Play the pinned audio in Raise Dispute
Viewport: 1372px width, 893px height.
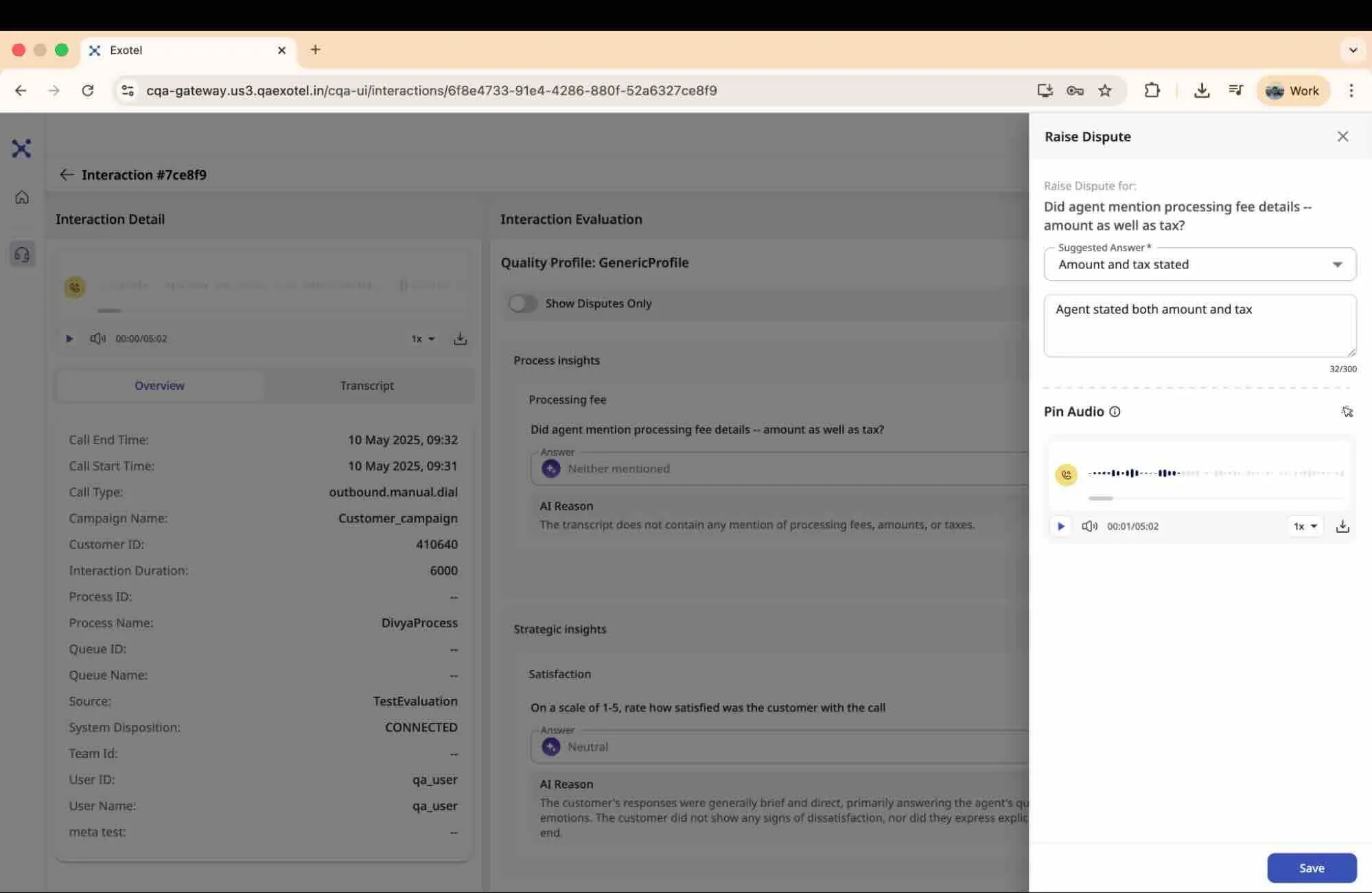pyautogui.click(x=1060, y=526)
